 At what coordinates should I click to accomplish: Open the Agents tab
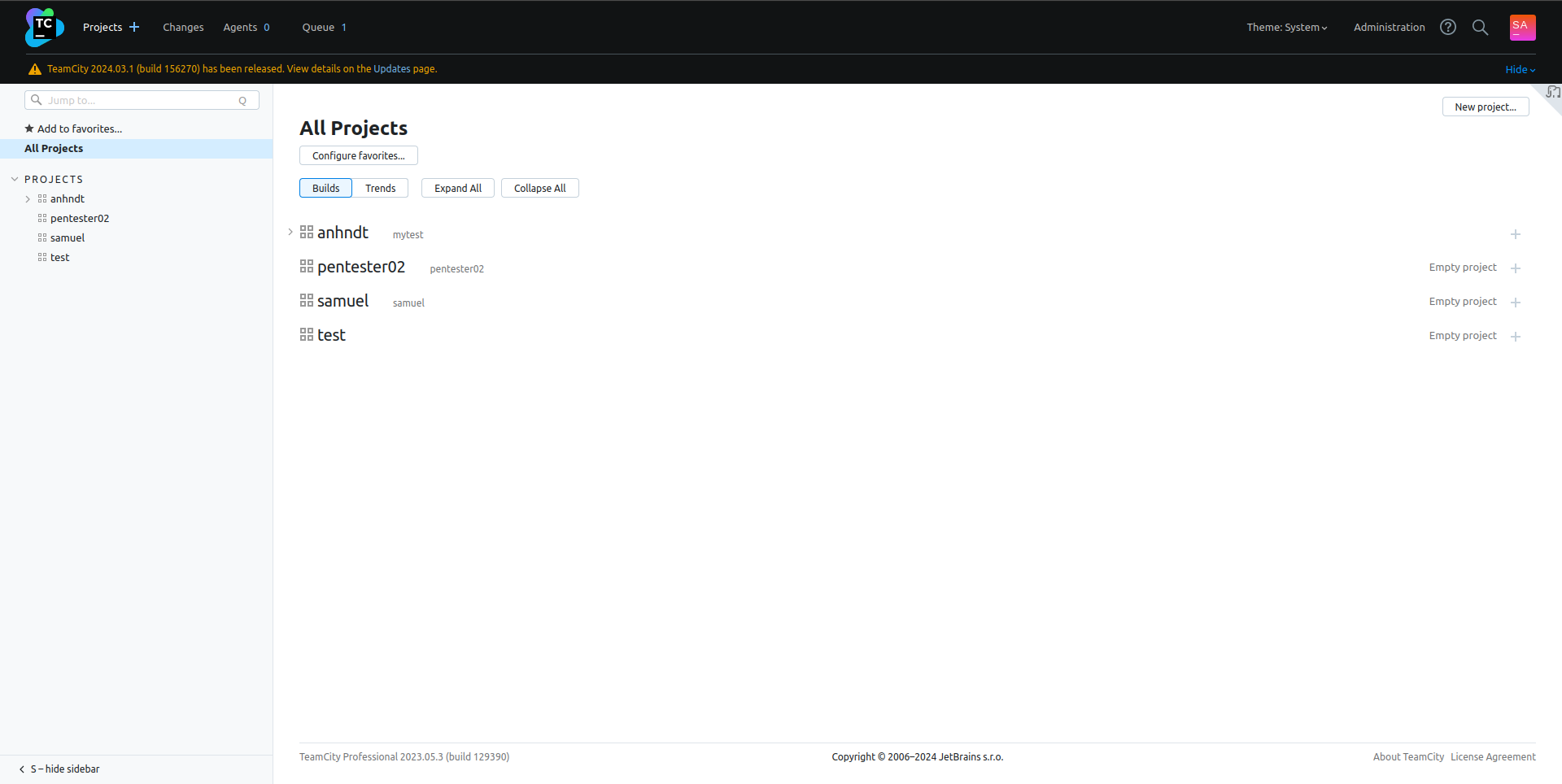coord(247,27)
